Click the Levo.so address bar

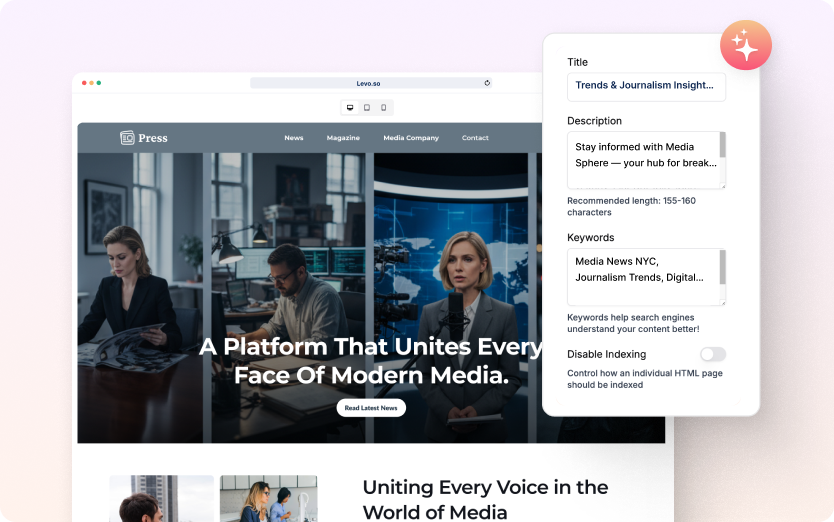point(370,83)
